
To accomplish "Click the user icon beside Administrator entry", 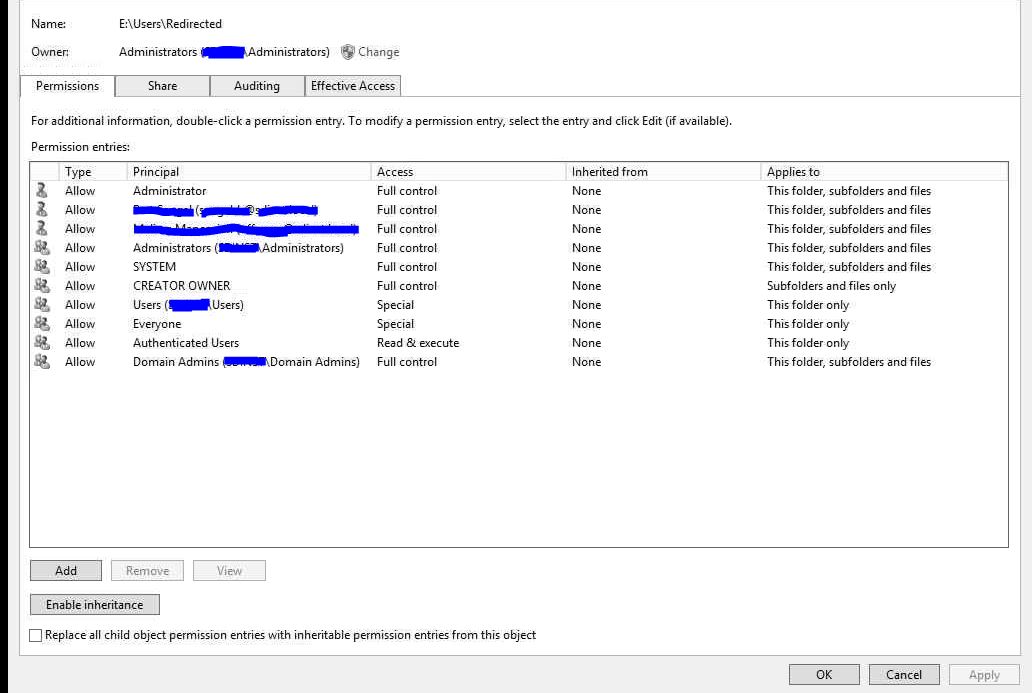I will (x=44, y=190).
